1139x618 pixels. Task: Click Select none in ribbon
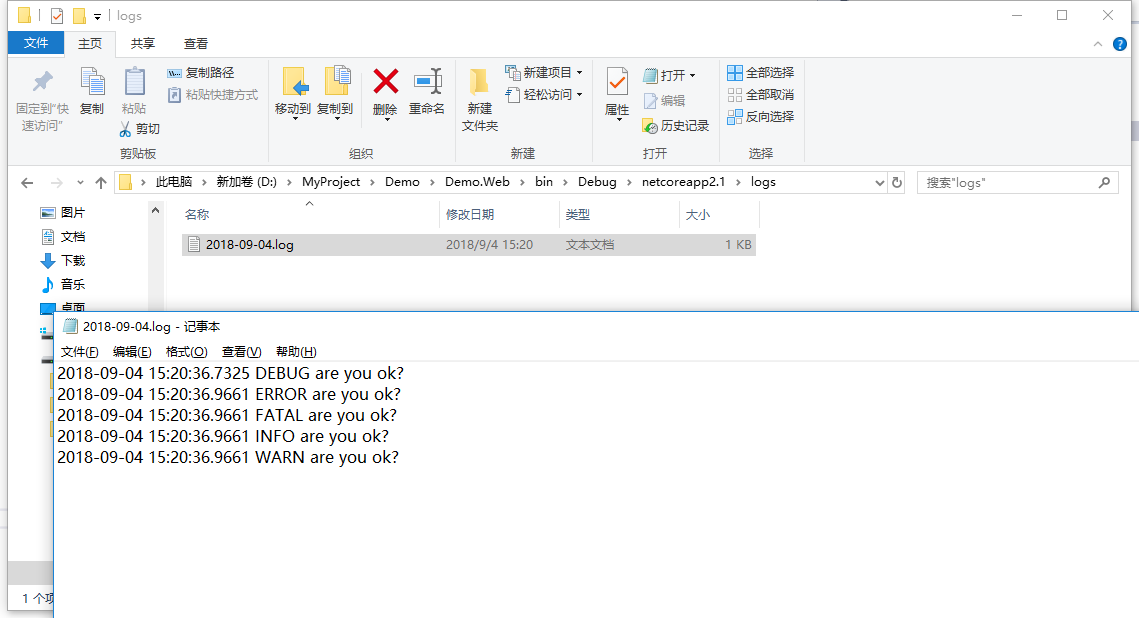point(761,94)
